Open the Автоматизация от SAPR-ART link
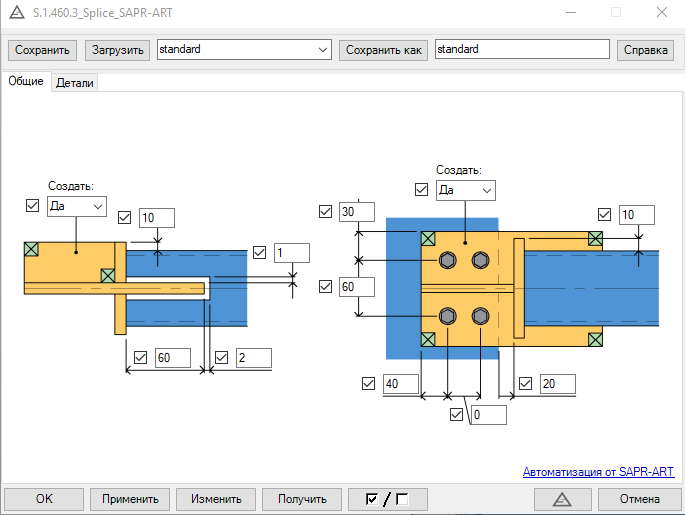Screen dimensions: 685x515 [x=598, y=472]
